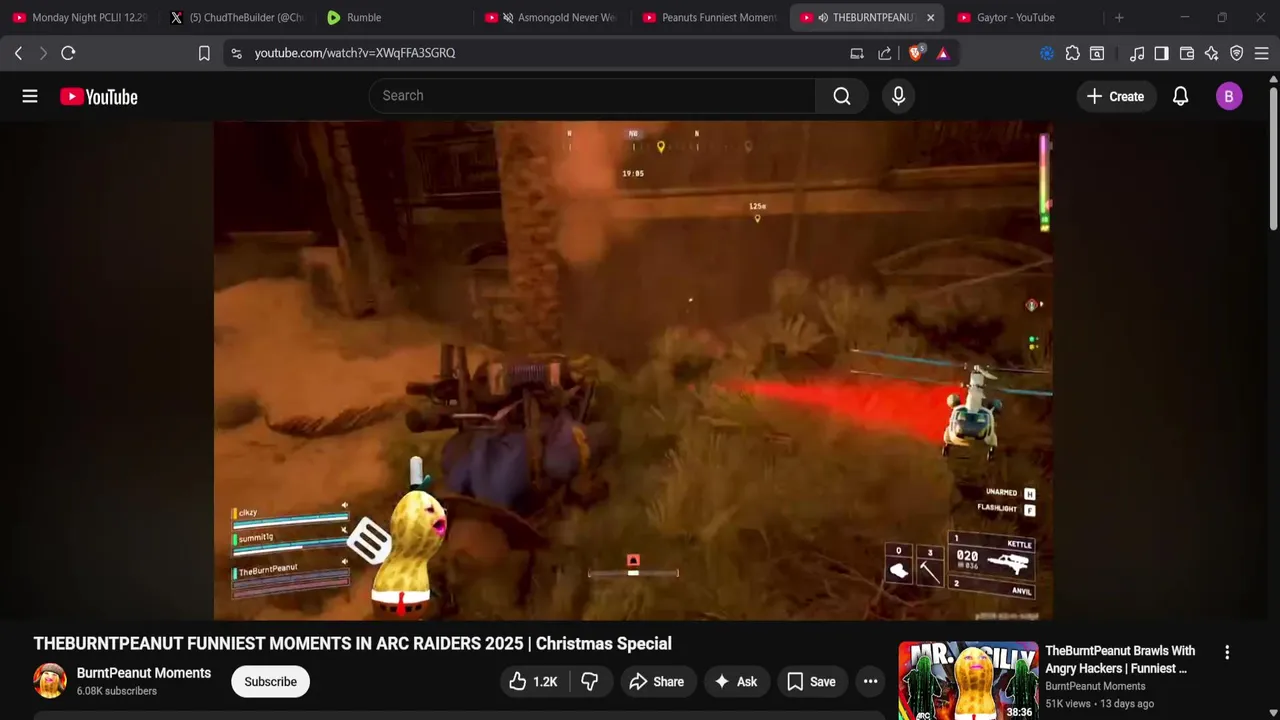Click the magnifier search button

[842, 96]
